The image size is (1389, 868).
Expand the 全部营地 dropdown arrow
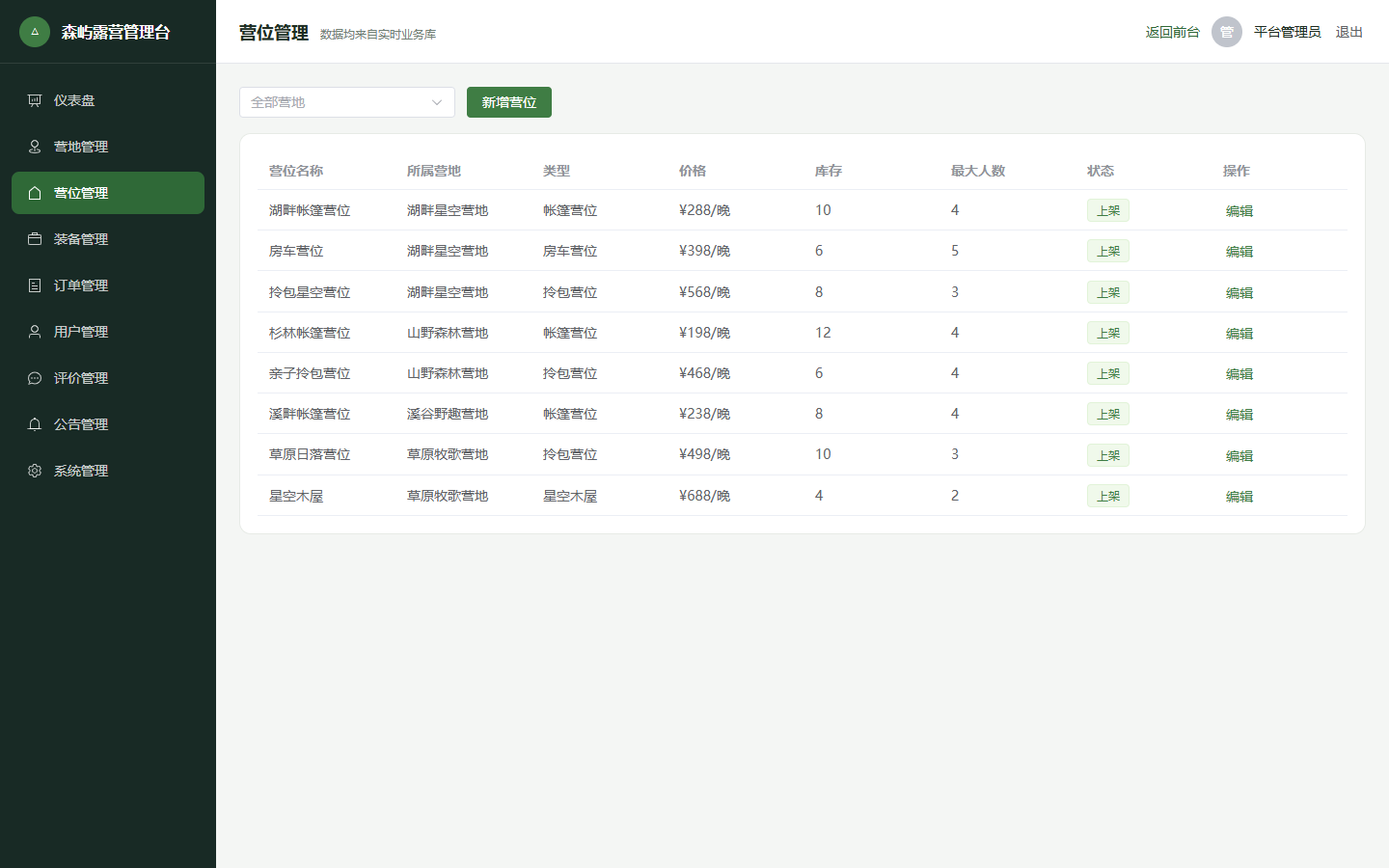pyautogui.click(x=437, y=102)
